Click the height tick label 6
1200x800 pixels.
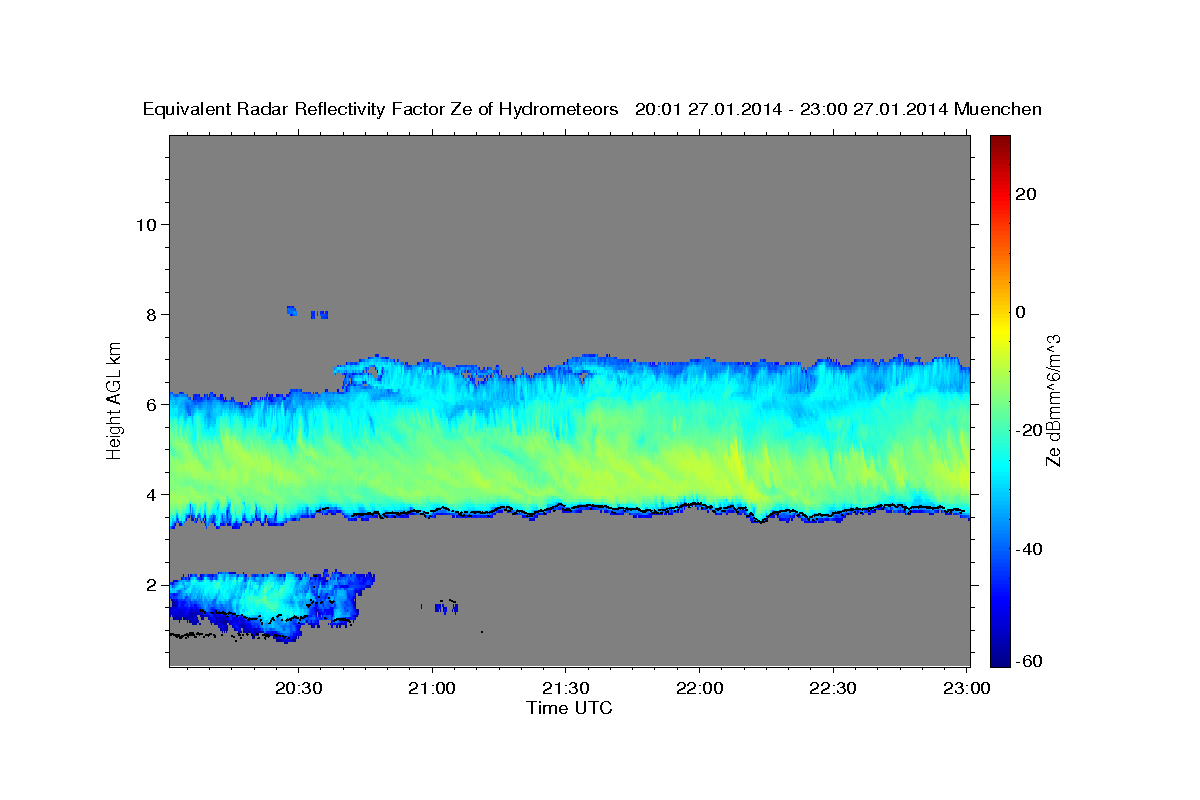tap(152, 404)
